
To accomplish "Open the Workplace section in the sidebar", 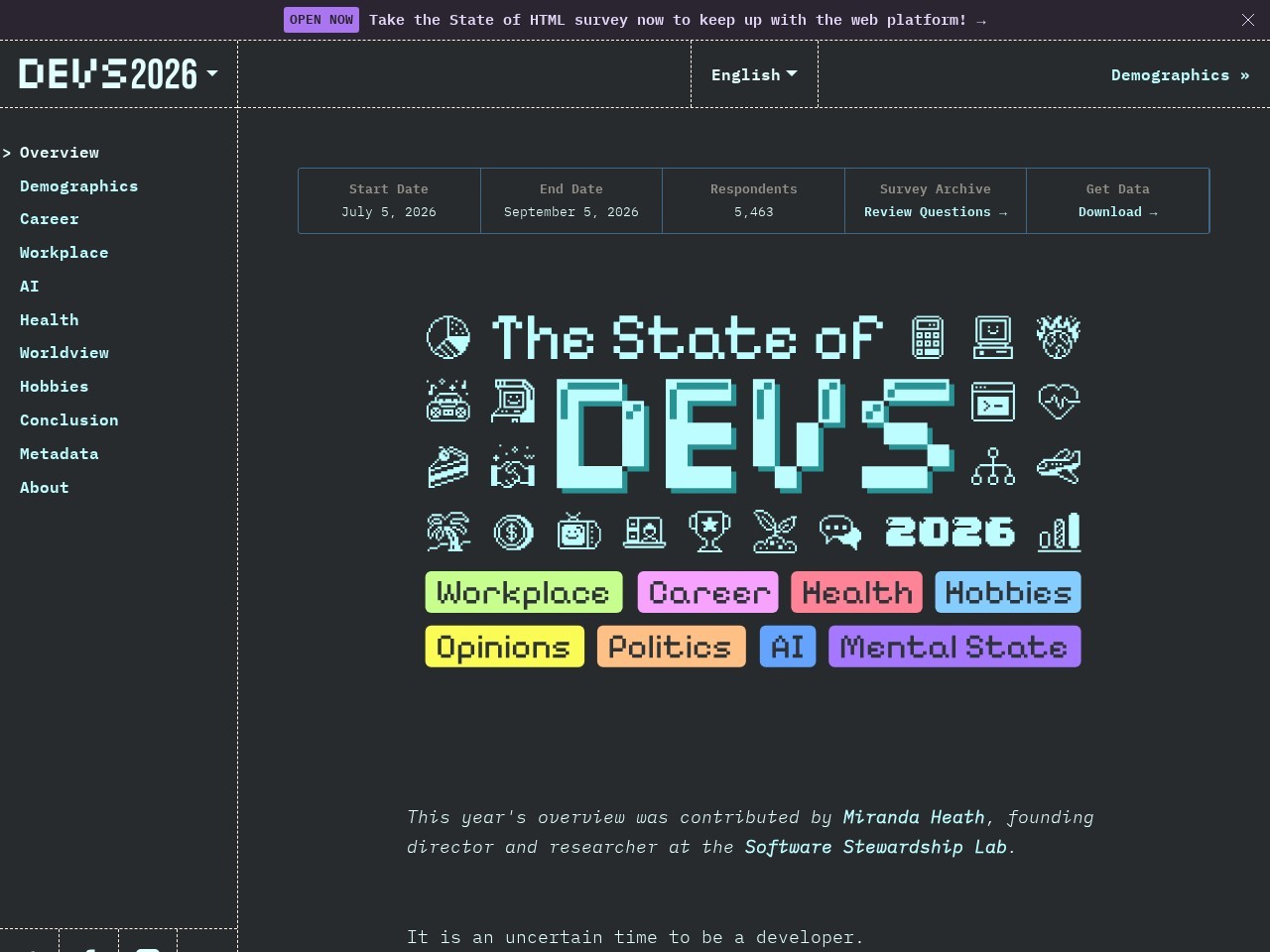I will (64, 253).
